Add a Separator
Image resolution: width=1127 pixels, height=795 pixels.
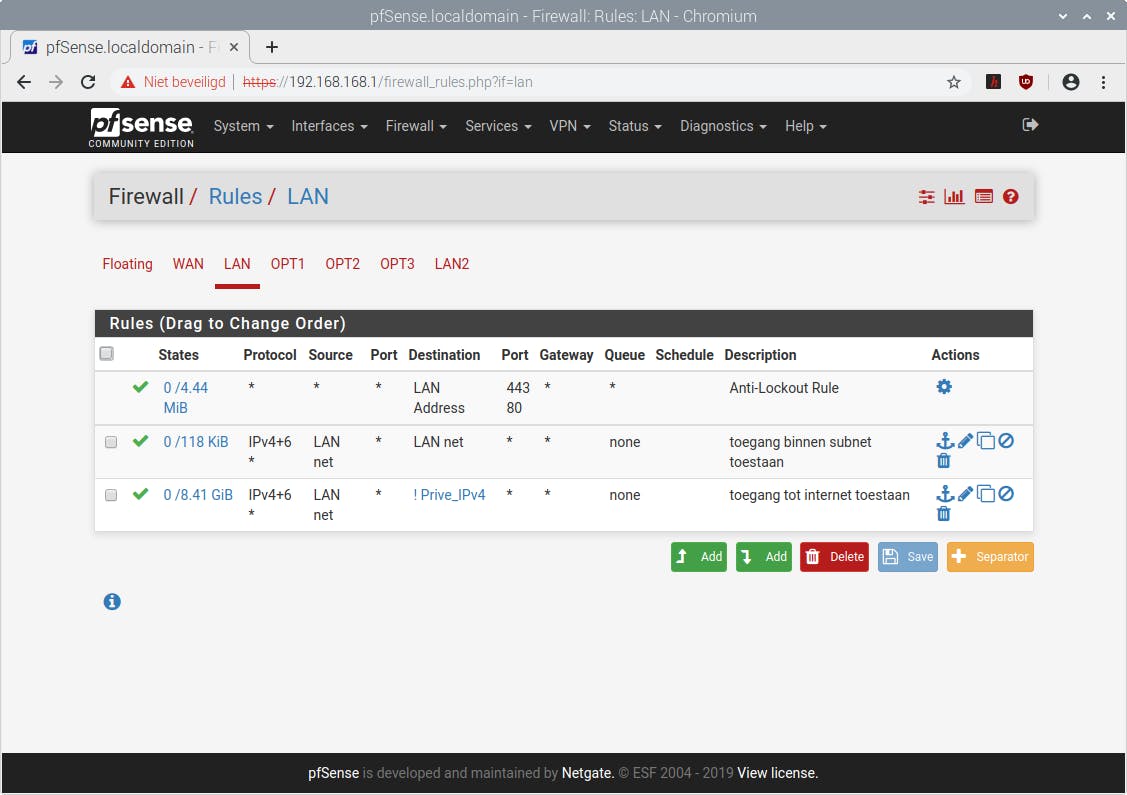(x=990, y=557)
